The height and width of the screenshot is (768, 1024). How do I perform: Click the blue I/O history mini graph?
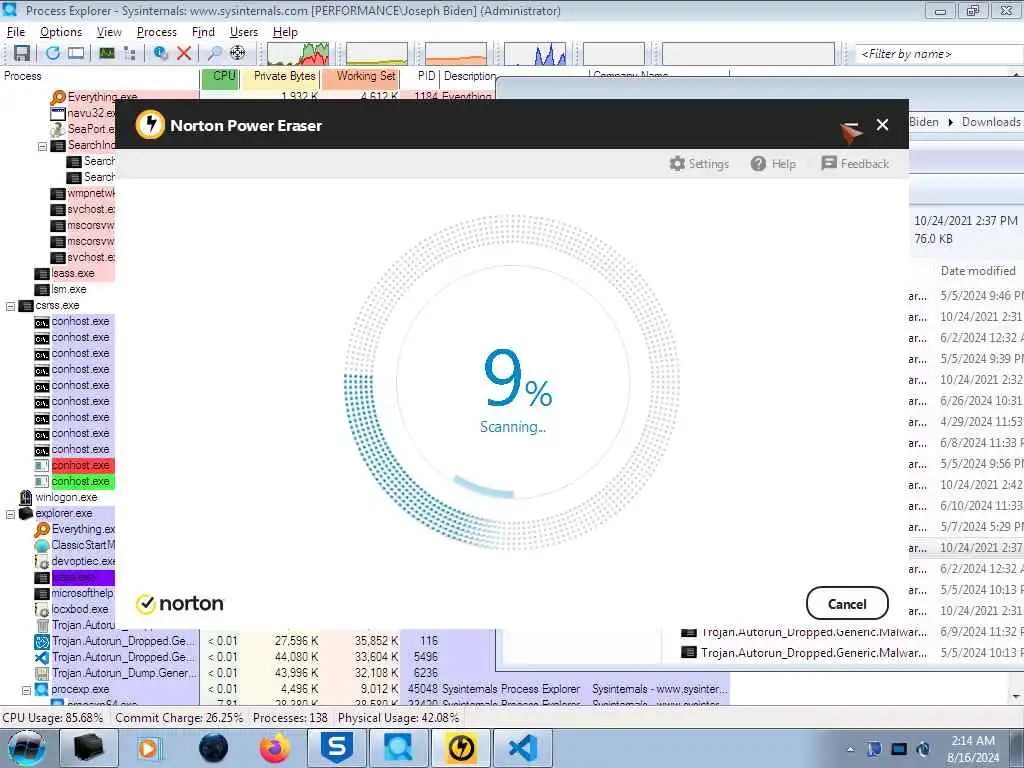(536, 54)
